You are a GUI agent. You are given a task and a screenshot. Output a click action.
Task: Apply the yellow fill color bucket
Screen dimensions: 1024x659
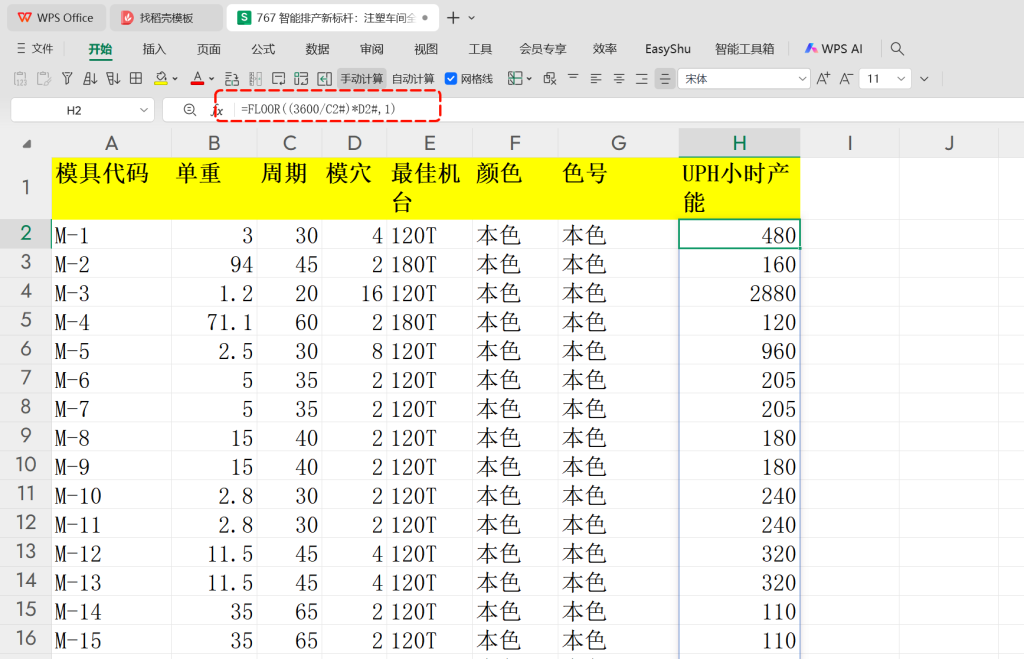click(161, 78)
